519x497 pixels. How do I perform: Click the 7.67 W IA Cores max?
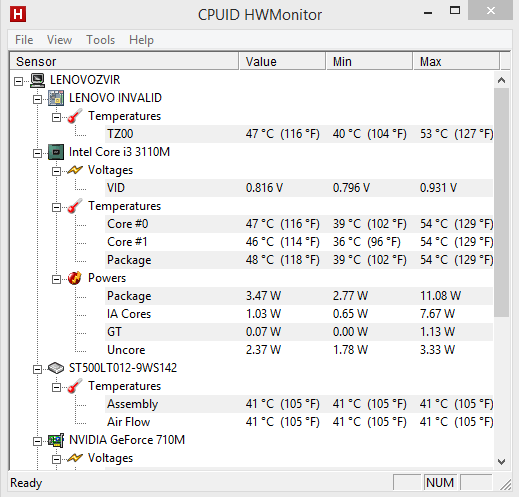[x=437, y=314]
